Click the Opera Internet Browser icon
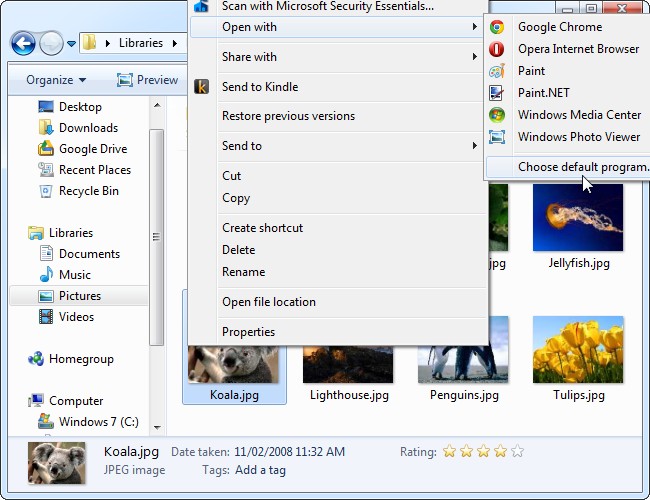Viewport: 650px width, 500px height. [497, 49]
